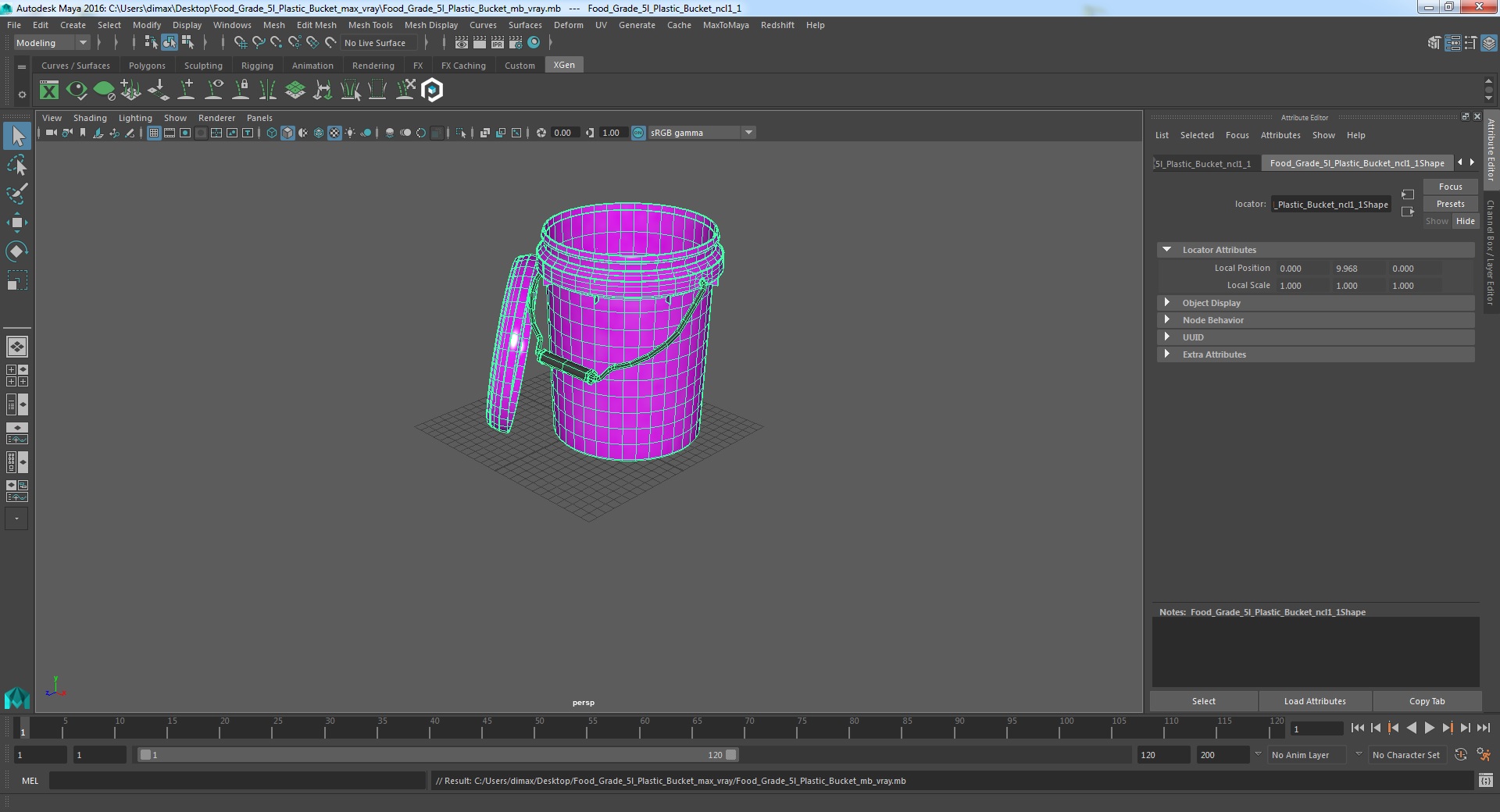This screenshot has width=1500, height=812.
Task: Click the viewport bookmark icon
Action: coord(83,133)
